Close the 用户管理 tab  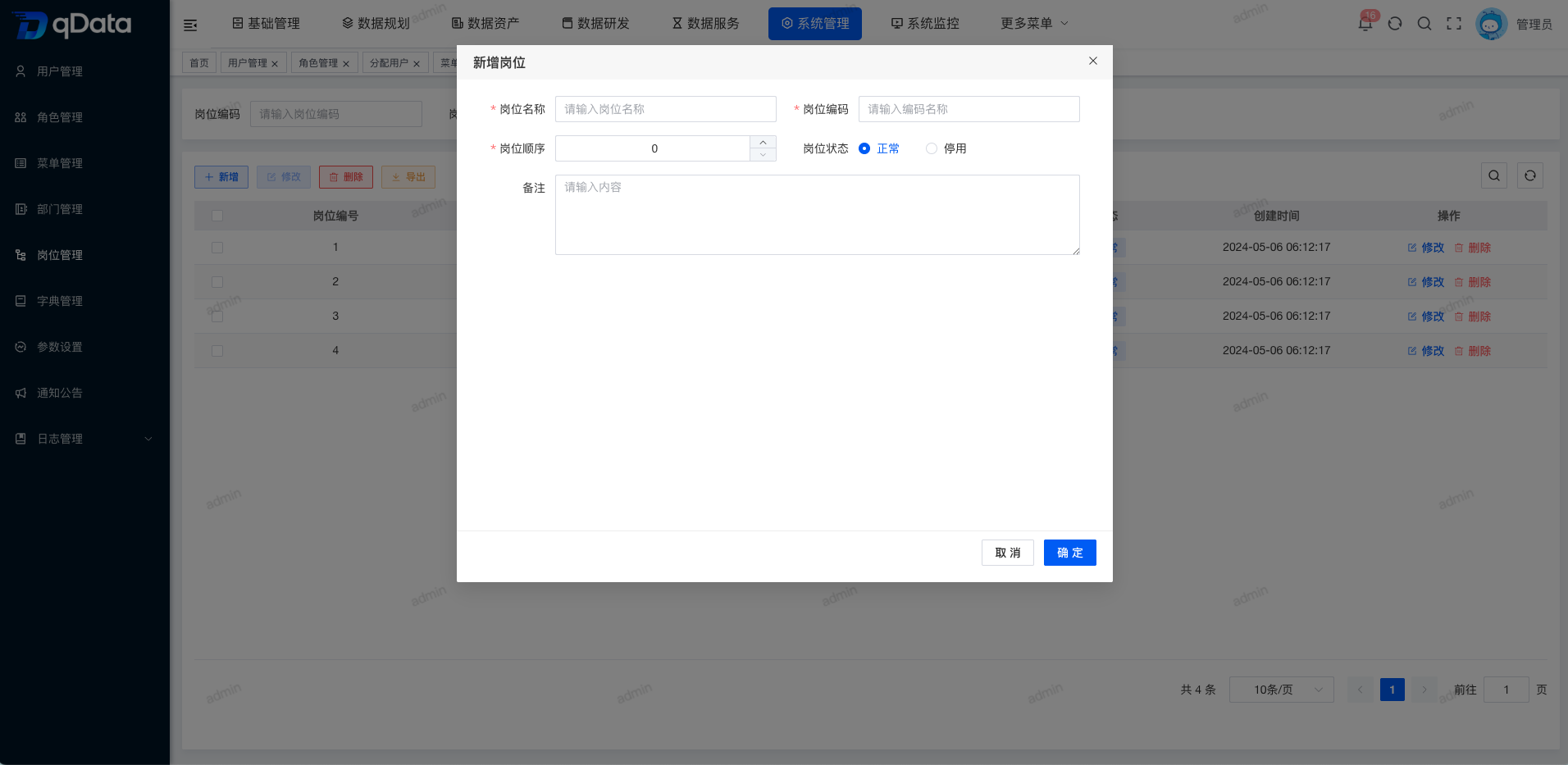tap(275, 64)
